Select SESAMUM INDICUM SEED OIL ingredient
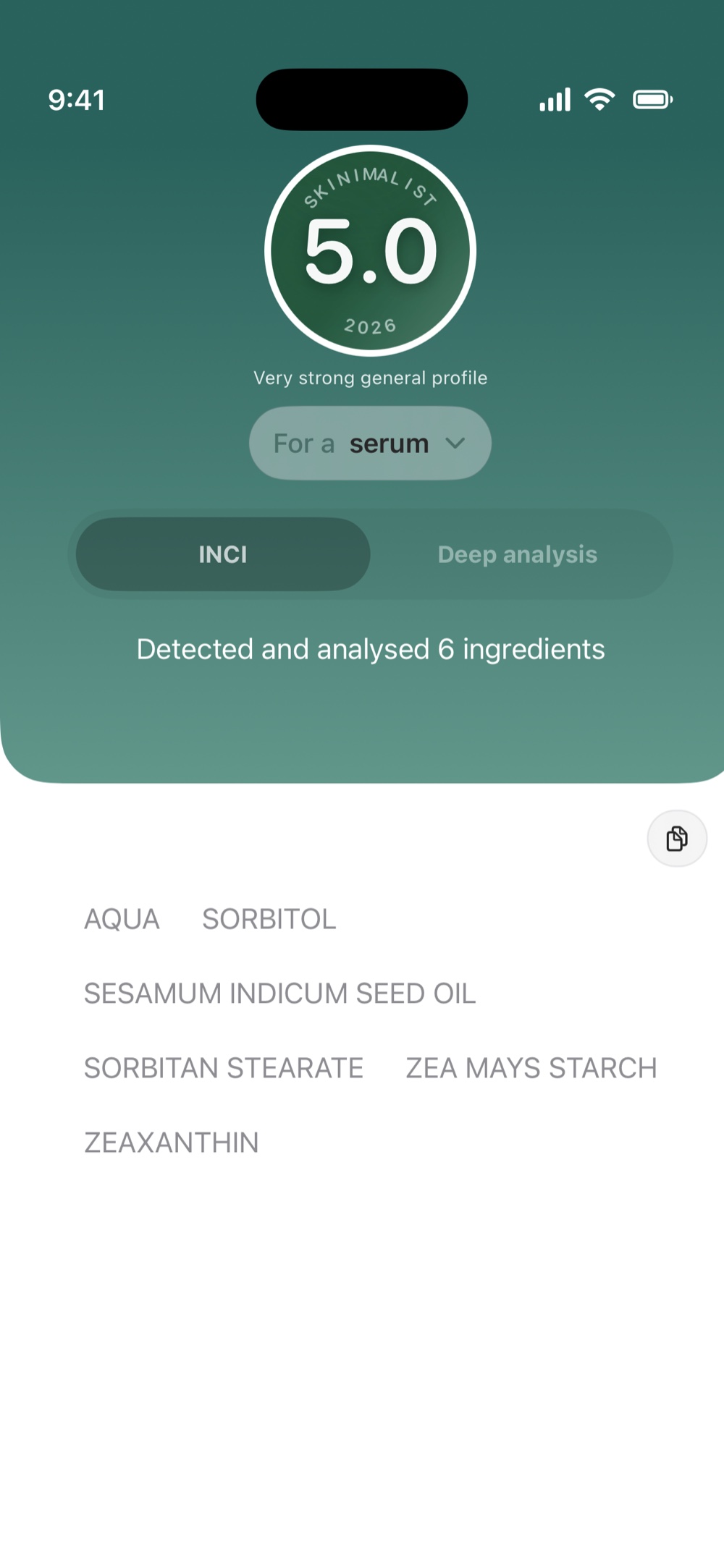Viewport: 724px width, 1568px height. 279,993
